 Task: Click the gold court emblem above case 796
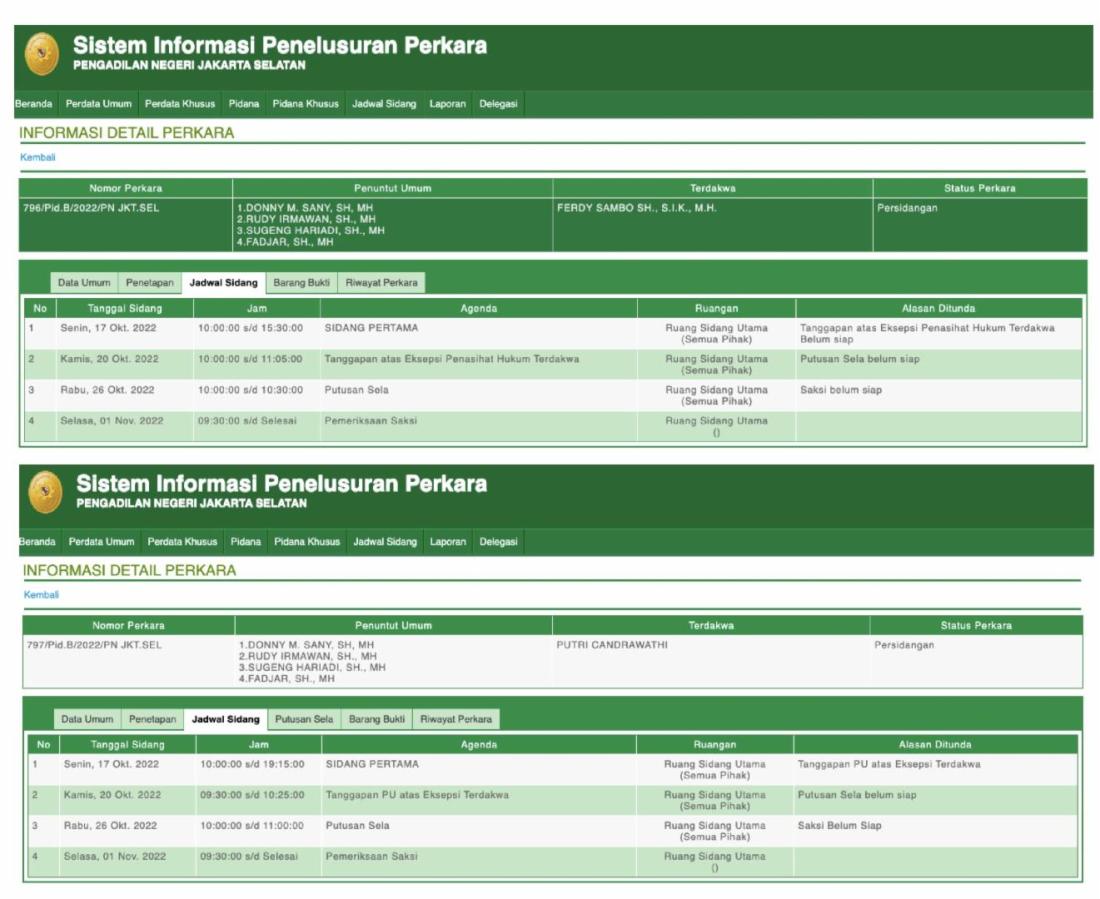(42, 54)
